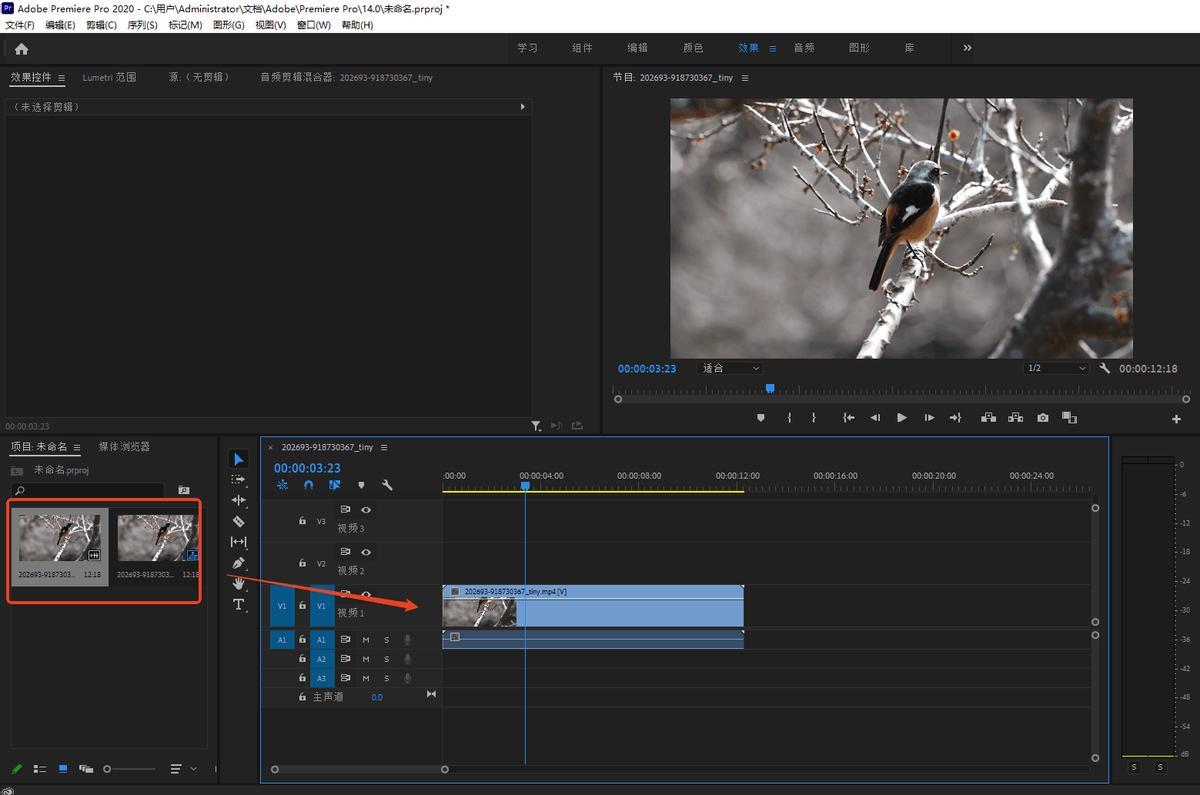Open the 序列(S) menu
Screen dimensions: 1200x795
142,25
